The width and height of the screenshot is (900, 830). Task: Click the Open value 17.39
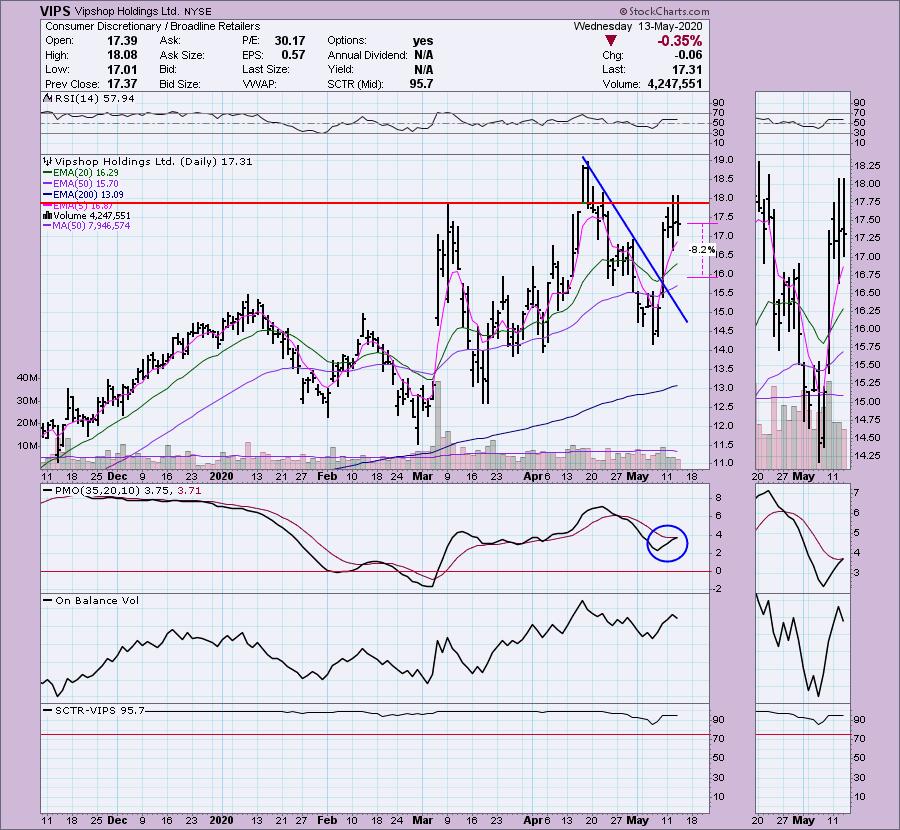[x=122, y=41]
